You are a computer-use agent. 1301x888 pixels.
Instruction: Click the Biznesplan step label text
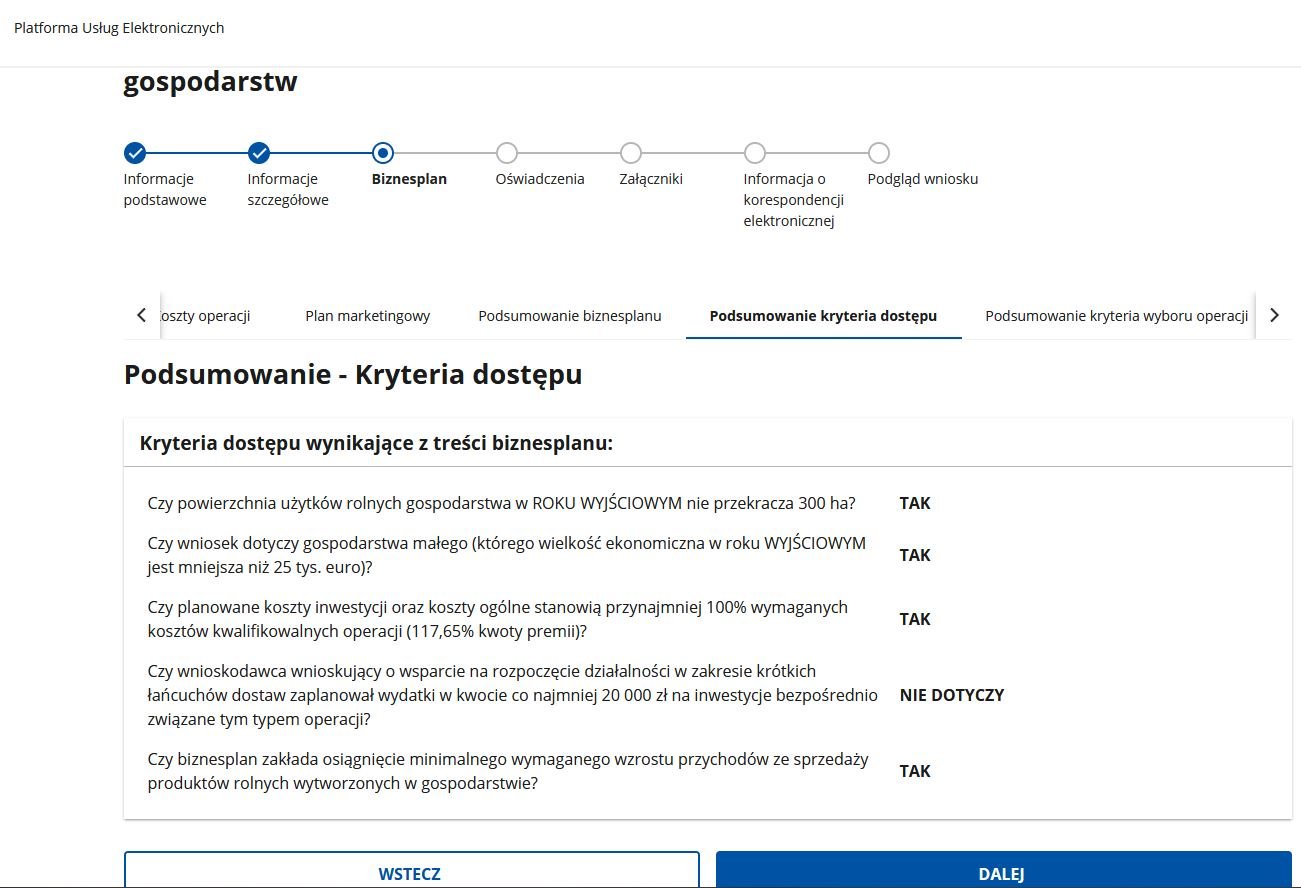coord(409,179)
